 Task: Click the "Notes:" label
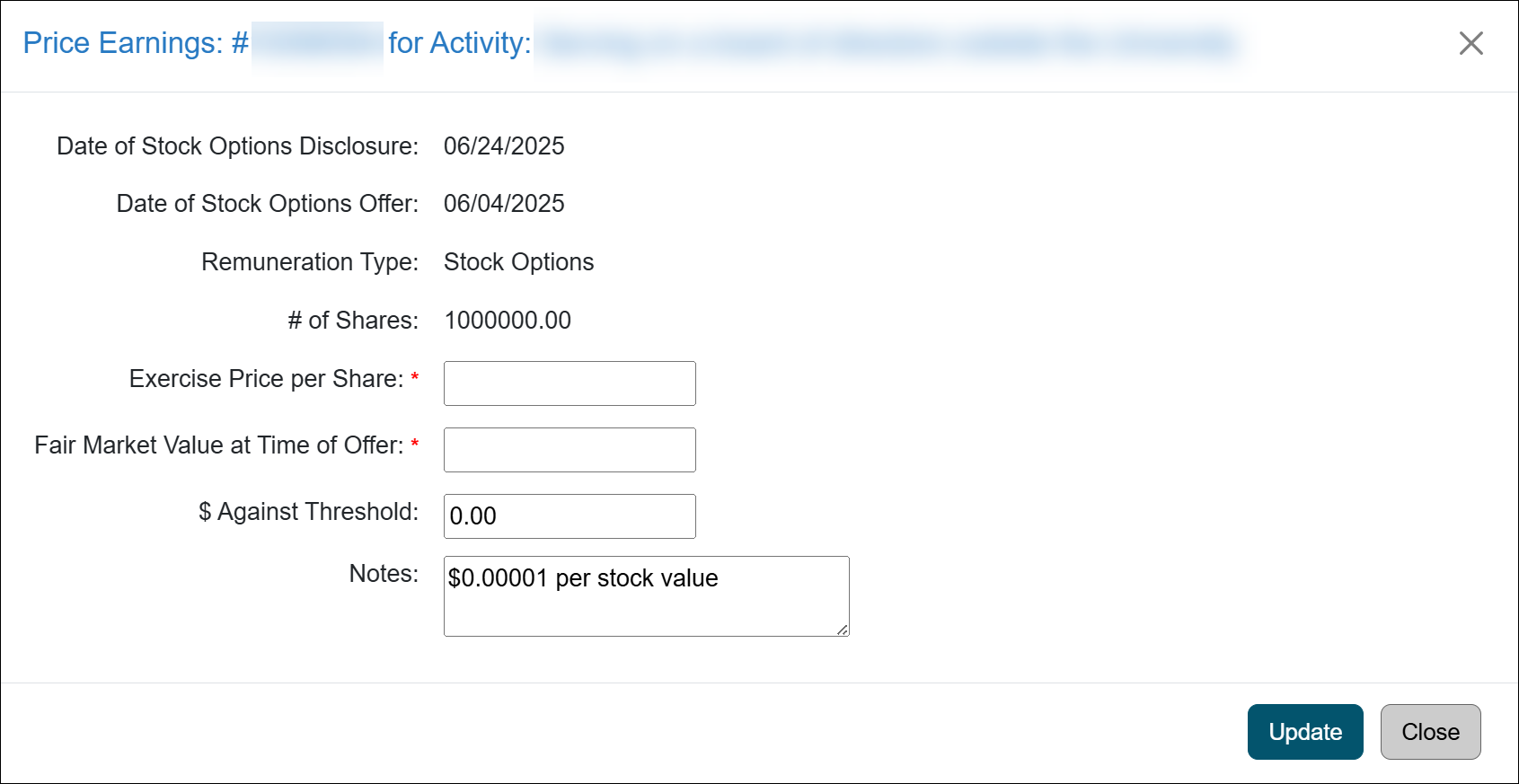coord(384,574)
